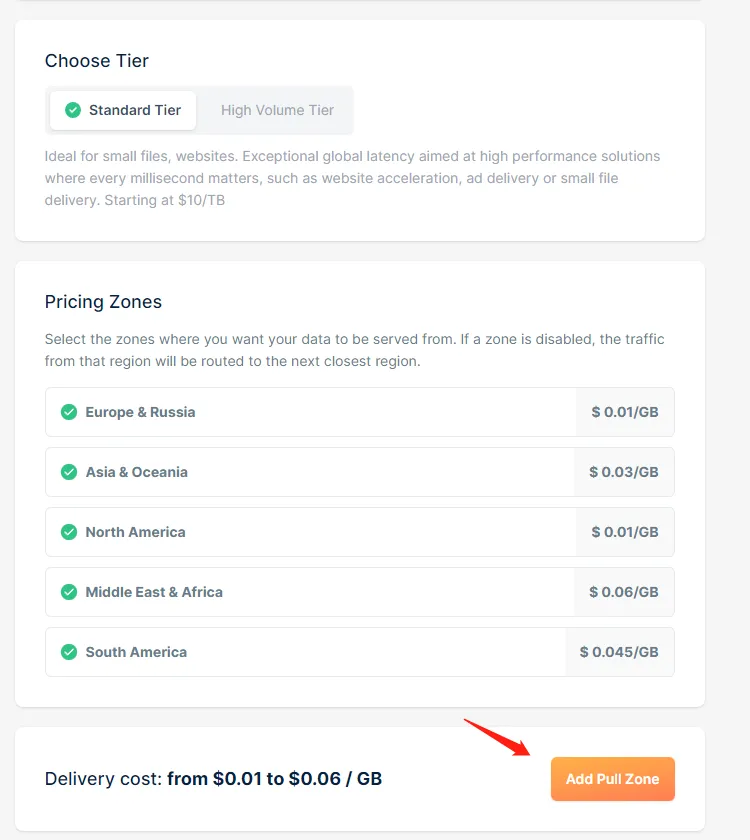Click the green checkmark icon on Standard Tier

pyautogui.click(x=73, y=110)
